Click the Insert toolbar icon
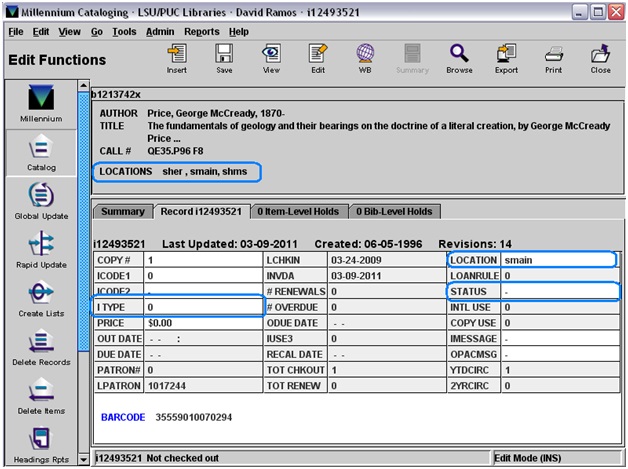This screenshot has height=469, width=628. point(177,58)
